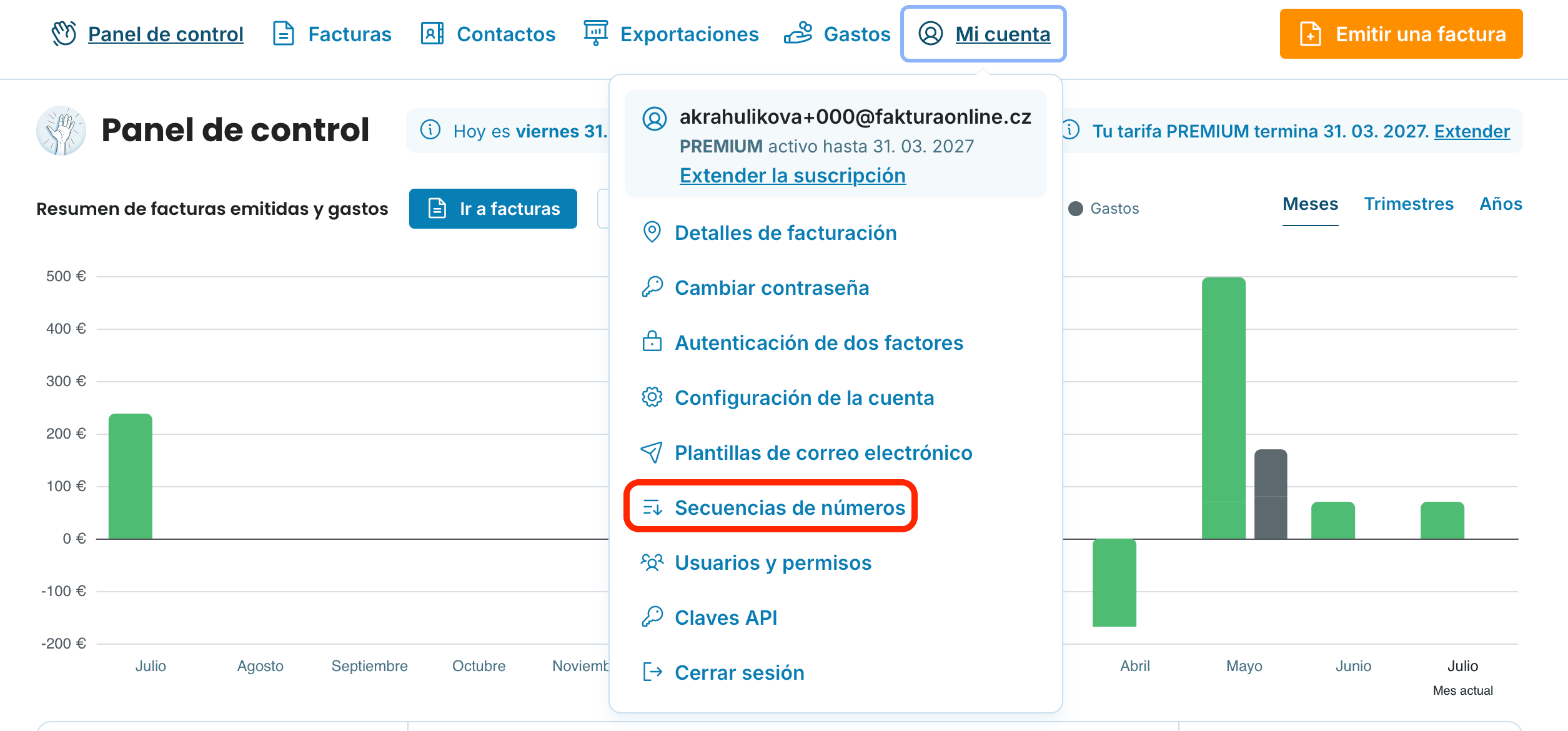The height and width of the screenshot is (731, 1568).
Task: Click the sorted list icon for Secuencias de números
Action: pyautogui.click(x=652, y=507)
